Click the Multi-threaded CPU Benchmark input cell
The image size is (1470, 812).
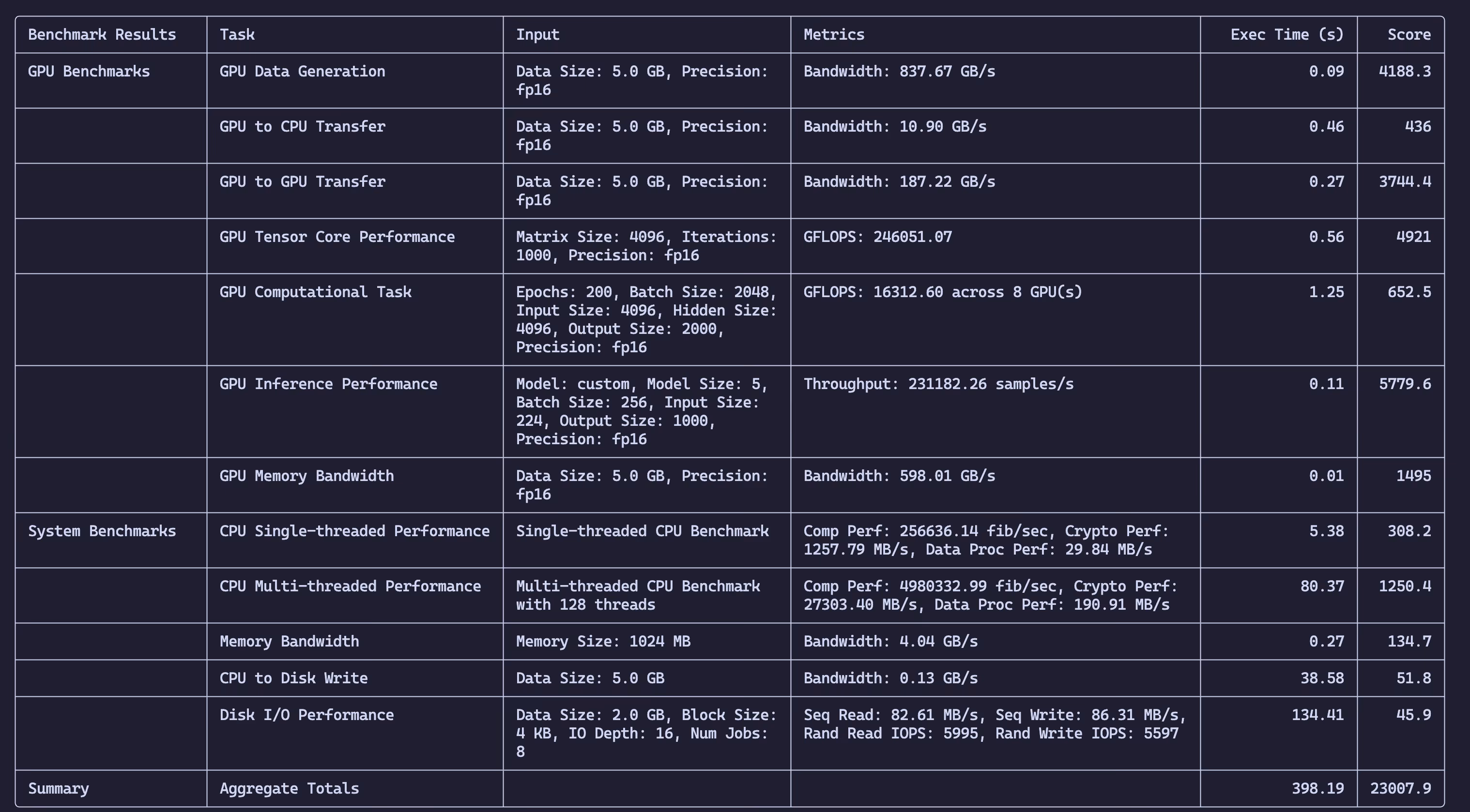coord(637,595)
